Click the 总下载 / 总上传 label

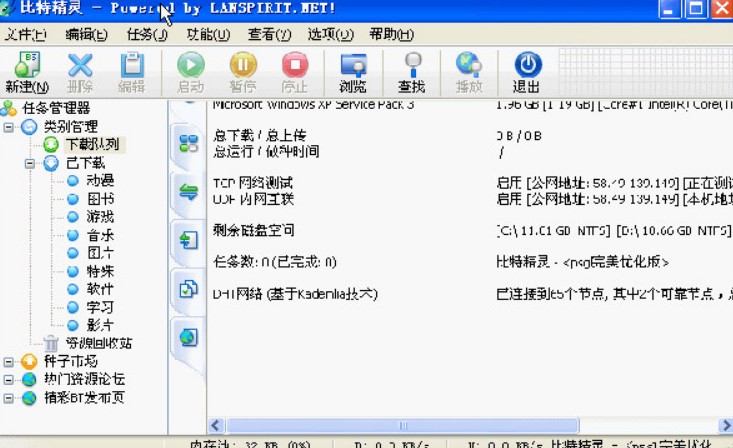click(259, 136)
